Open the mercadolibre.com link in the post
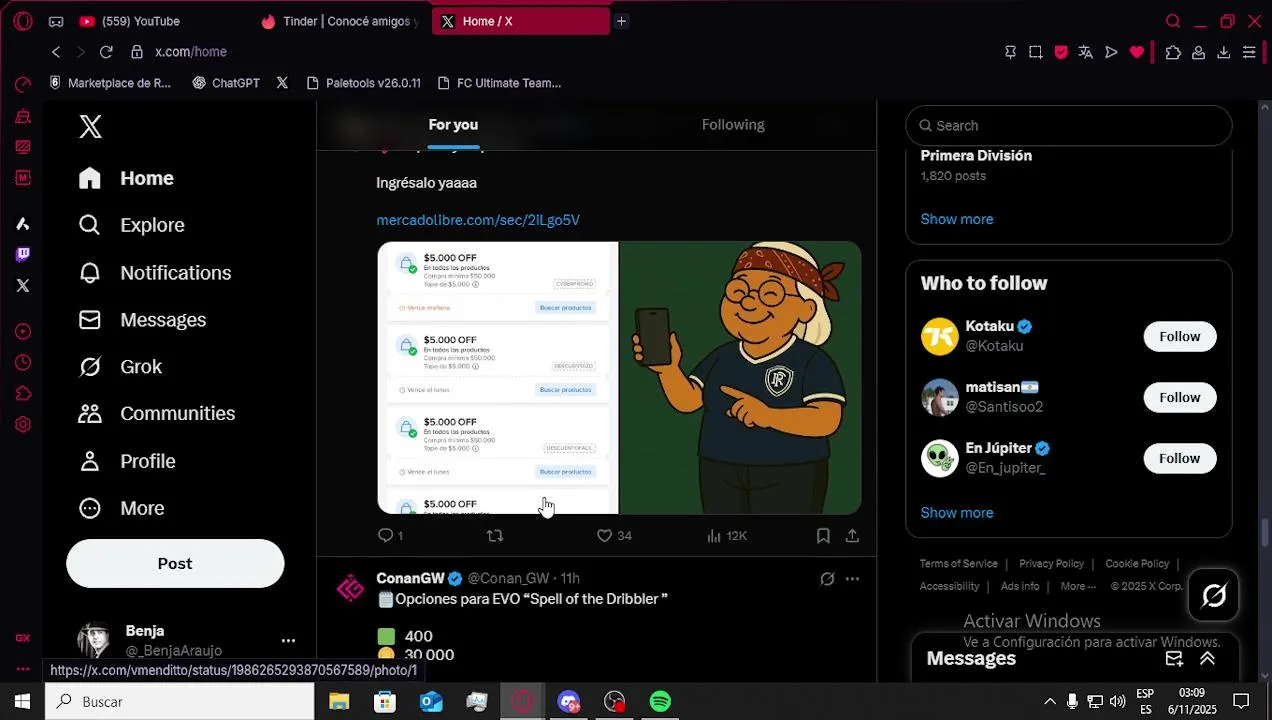1272x720 pixels. (x=478, y=220)
